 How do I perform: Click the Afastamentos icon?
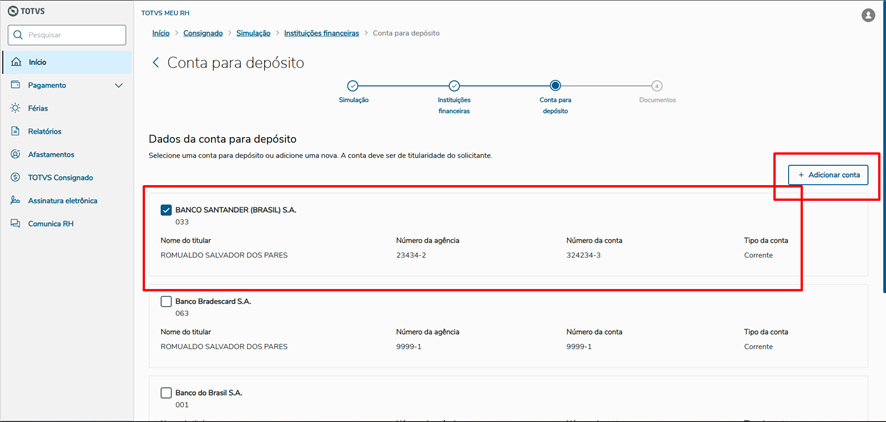tap(16, 154)
